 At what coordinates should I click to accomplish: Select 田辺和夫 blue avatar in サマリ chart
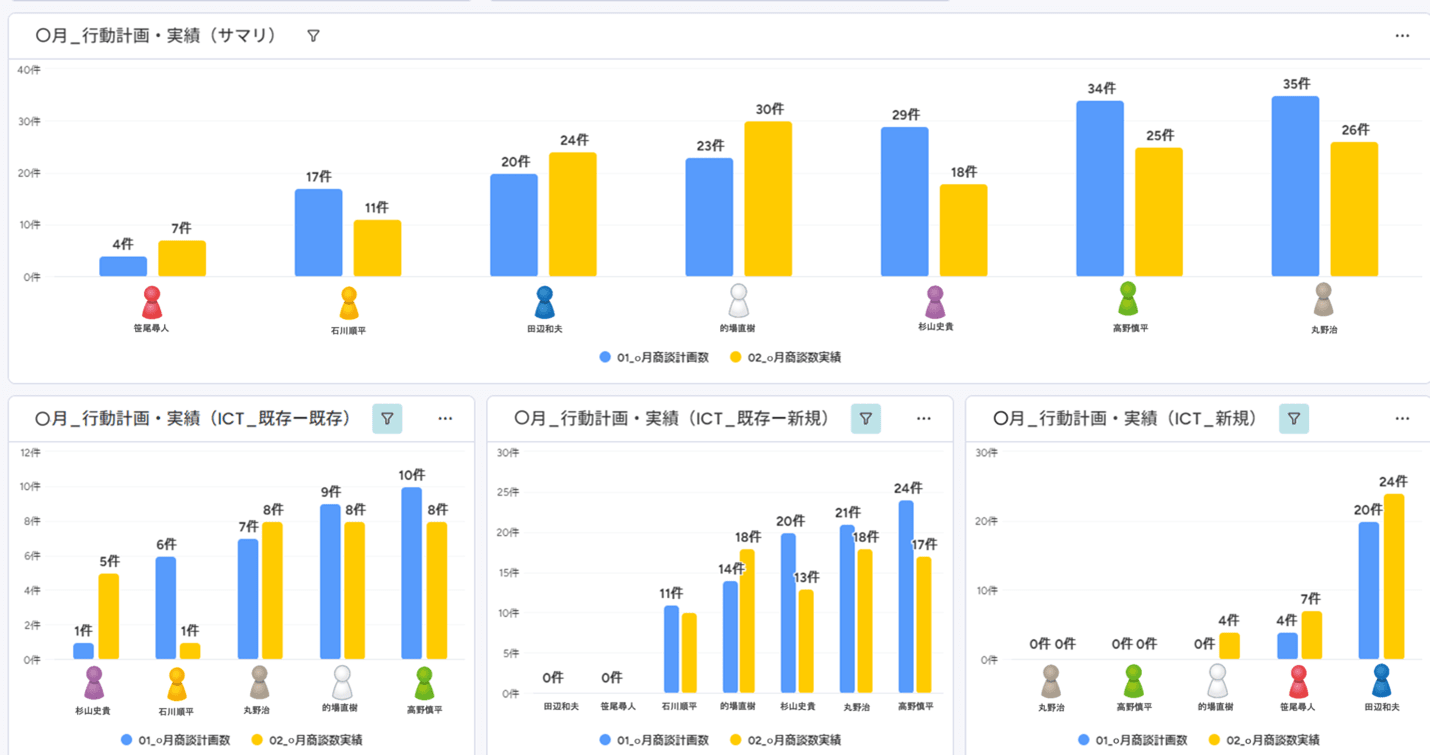point(545,302)
